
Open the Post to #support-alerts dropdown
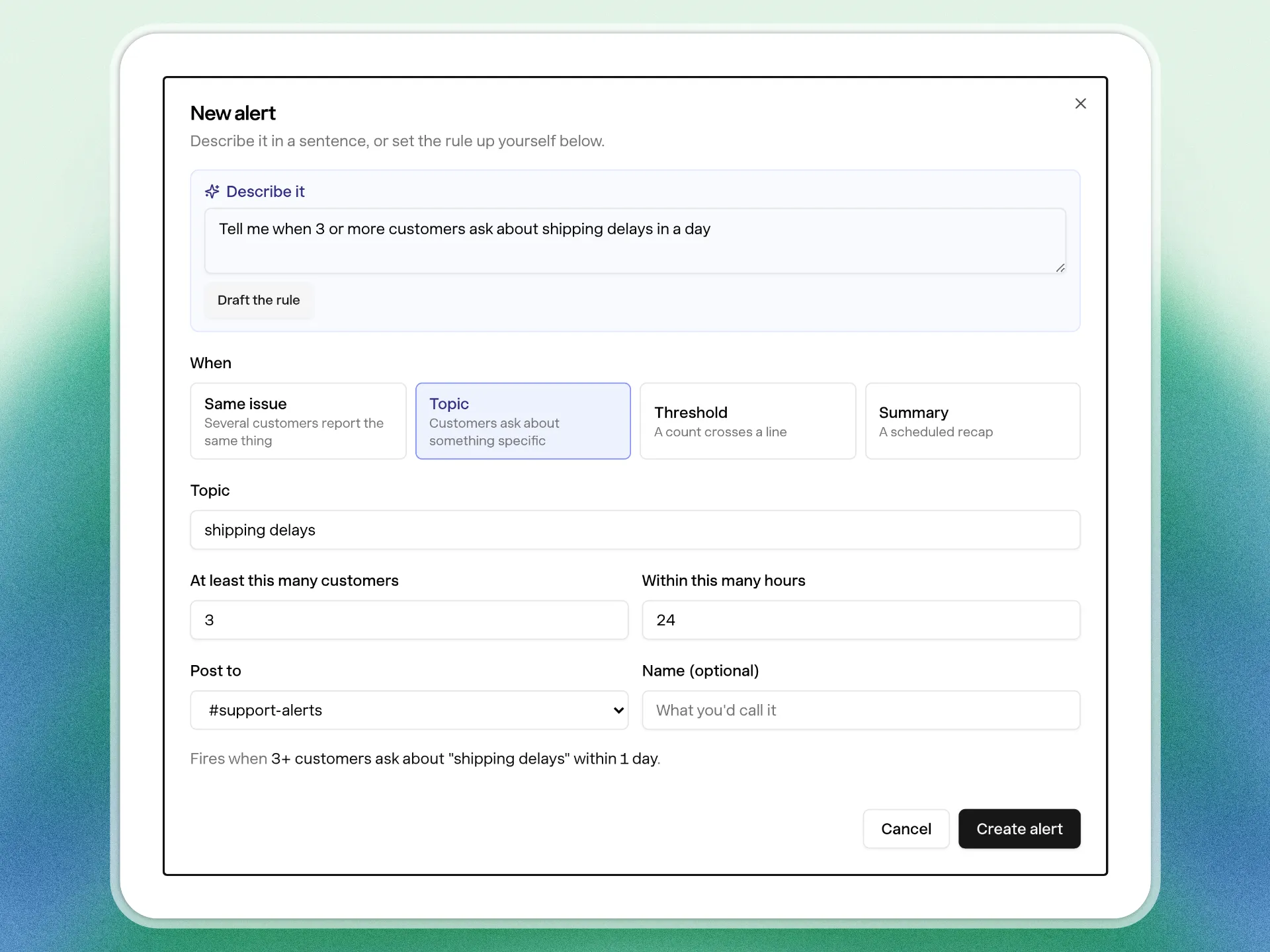click(409, 710)
